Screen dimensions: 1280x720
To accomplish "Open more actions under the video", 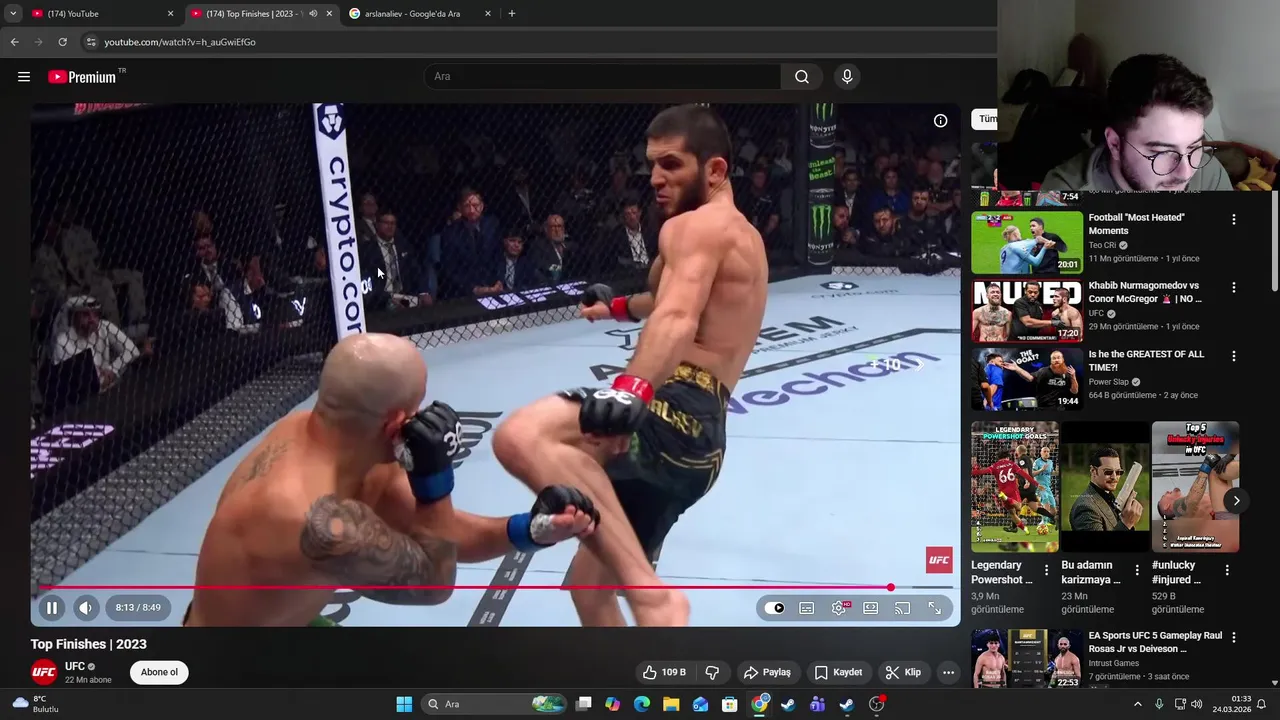I will (x=948, y=672).
